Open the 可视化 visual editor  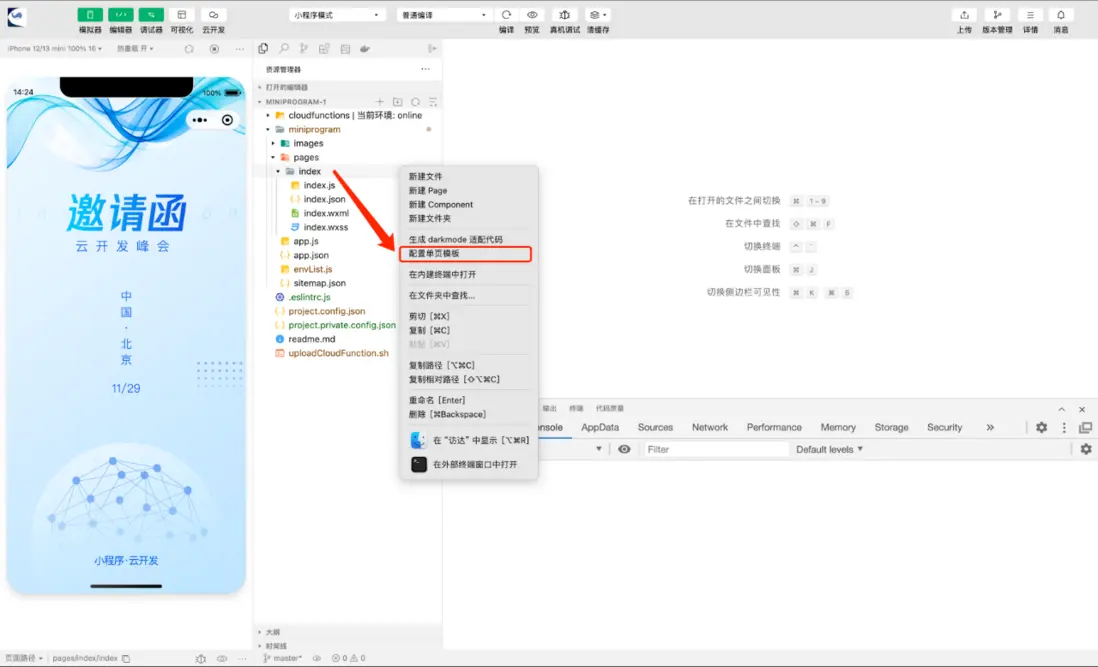pyautogui.click(x=181, y=15)
